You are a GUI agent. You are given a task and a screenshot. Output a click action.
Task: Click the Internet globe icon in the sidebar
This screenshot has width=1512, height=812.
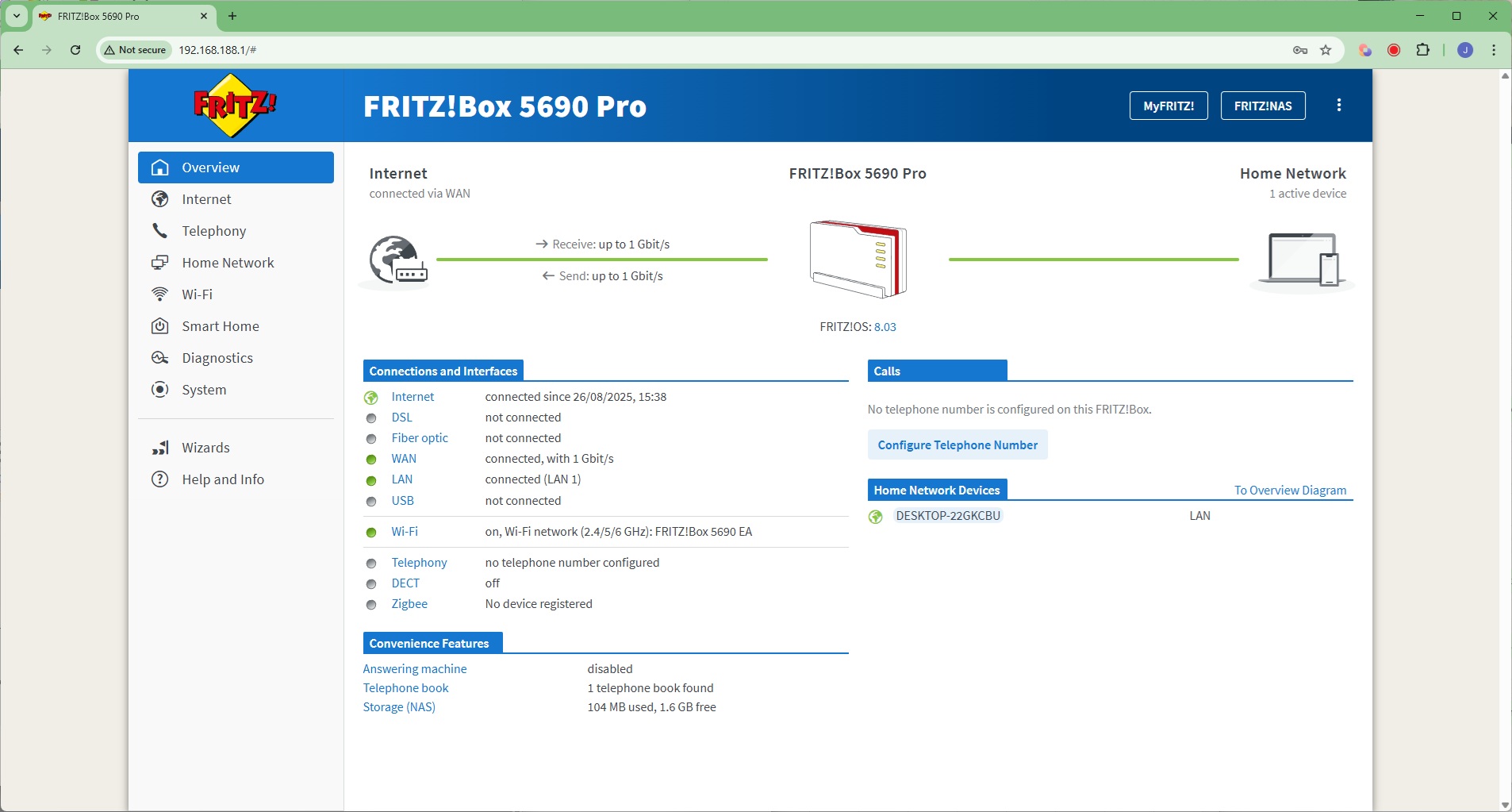160,199
